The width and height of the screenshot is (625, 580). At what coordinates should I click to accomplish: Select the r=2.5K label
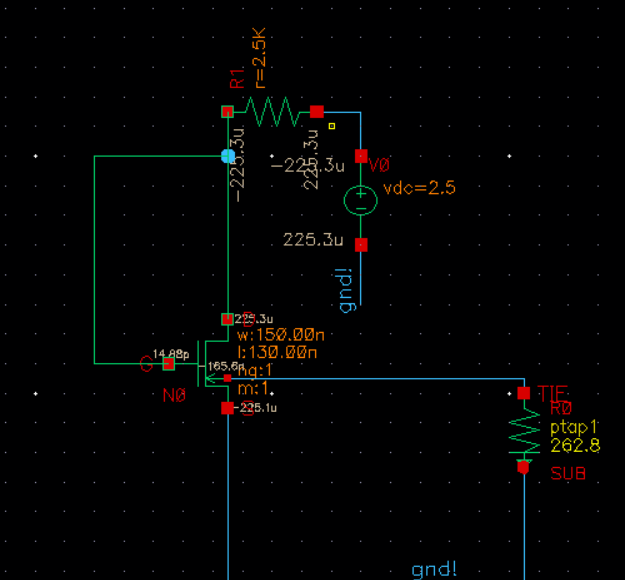(259, 58)
